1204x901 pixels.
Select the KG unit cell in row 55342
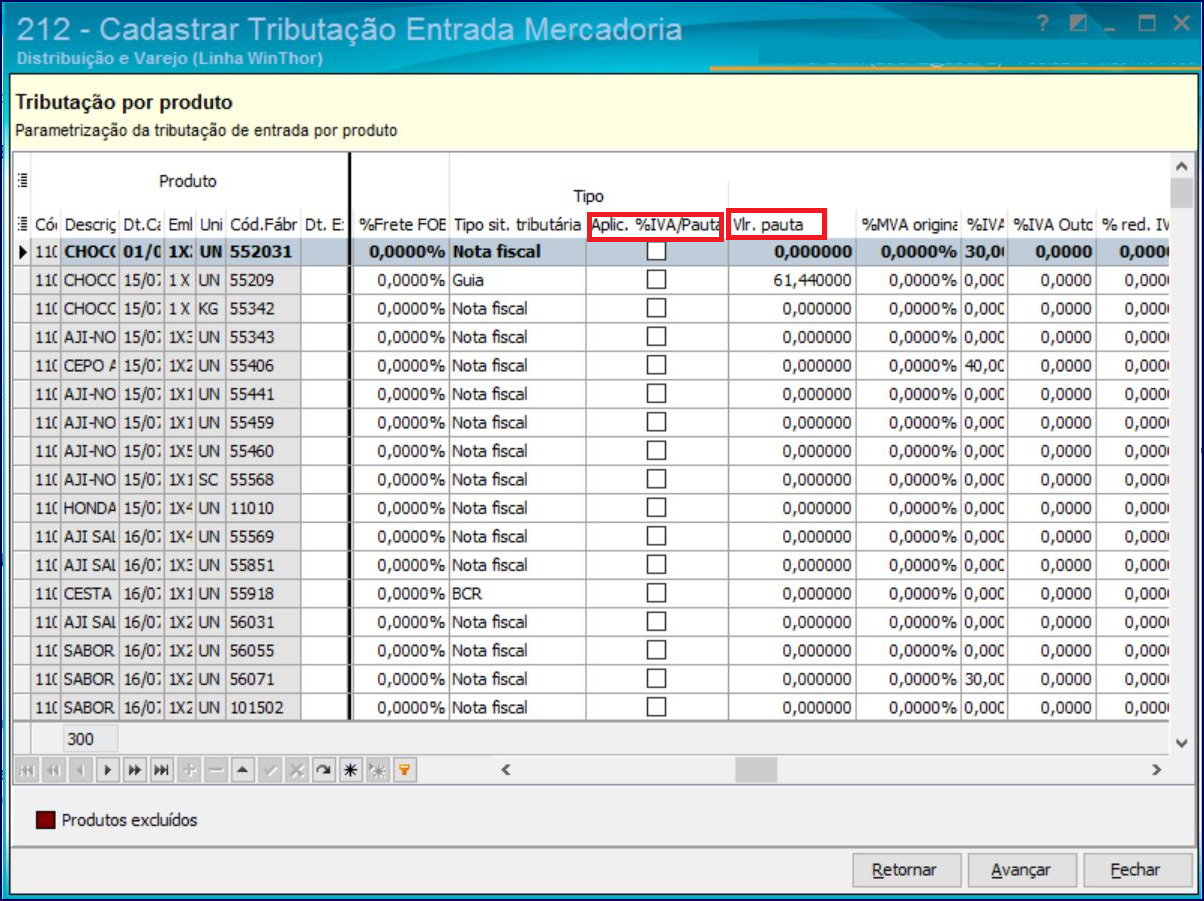point(210,308)
